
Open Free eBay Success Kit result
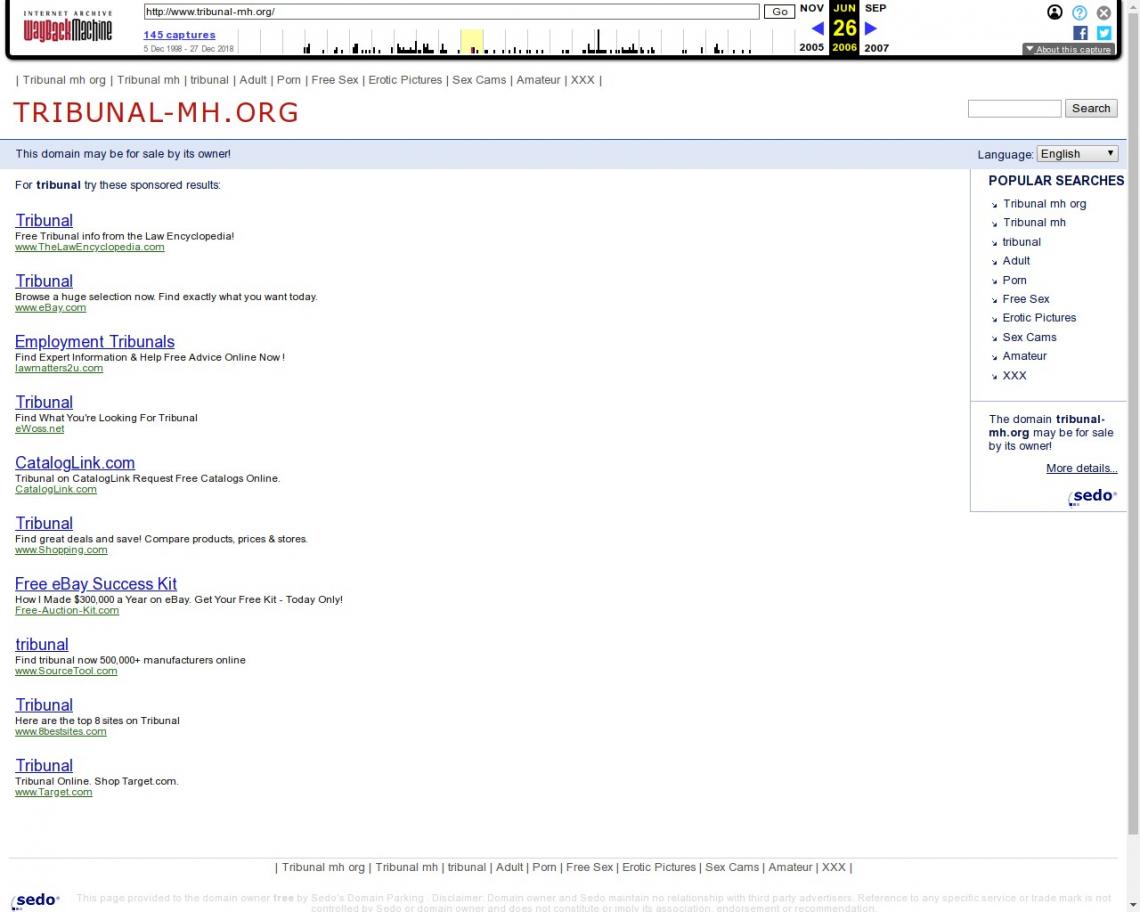(96, 584)
